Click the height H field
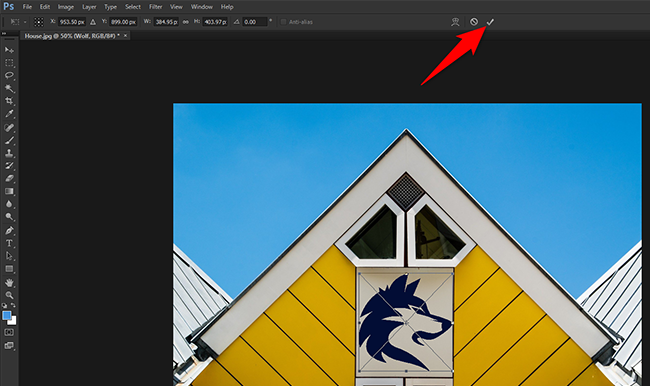Image resolution: width=650 pixels, height=386 pixels. (x=215, y=22)
